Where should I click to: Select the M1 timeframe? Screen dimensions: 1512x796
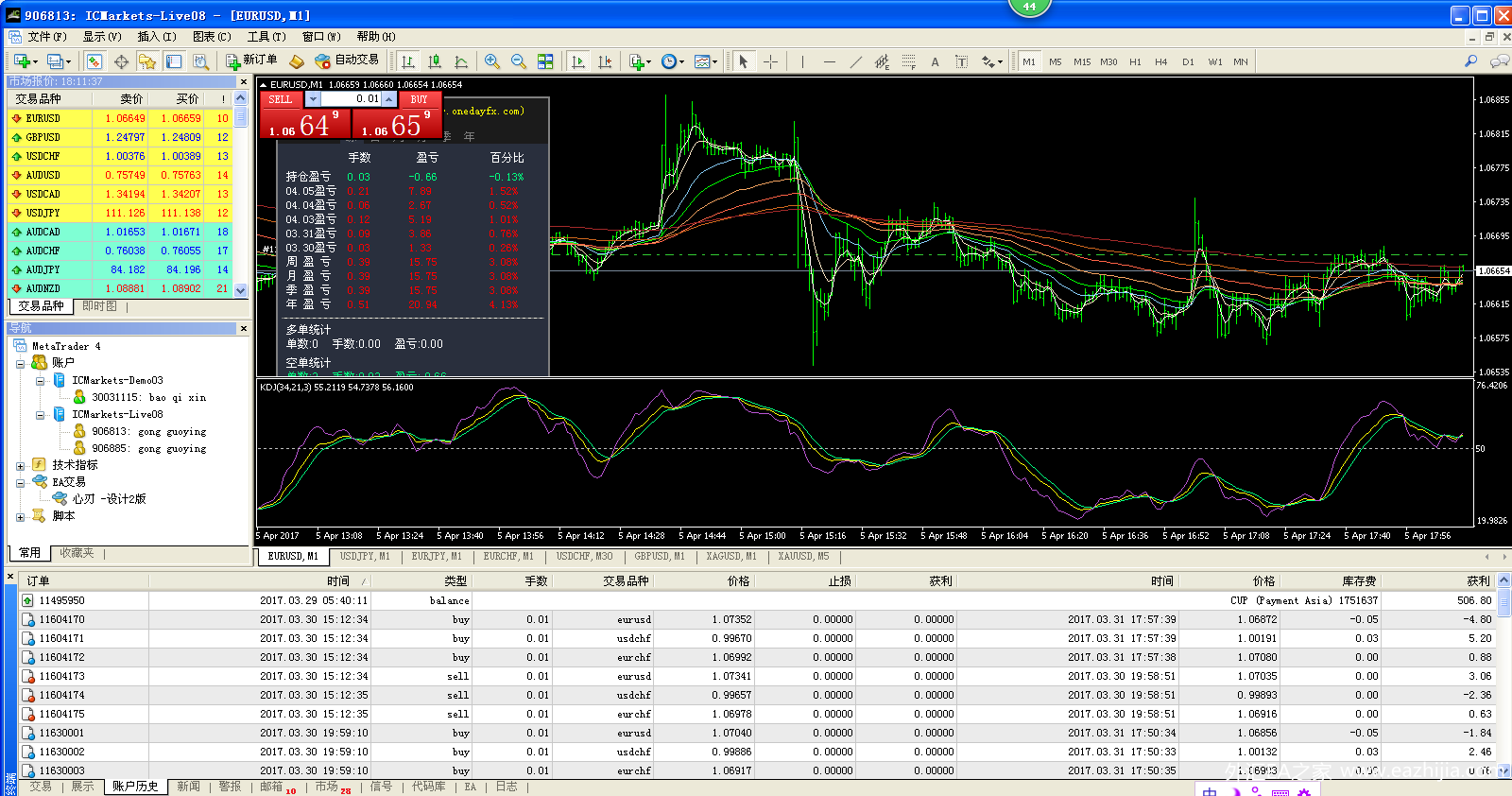point(1029,61)
